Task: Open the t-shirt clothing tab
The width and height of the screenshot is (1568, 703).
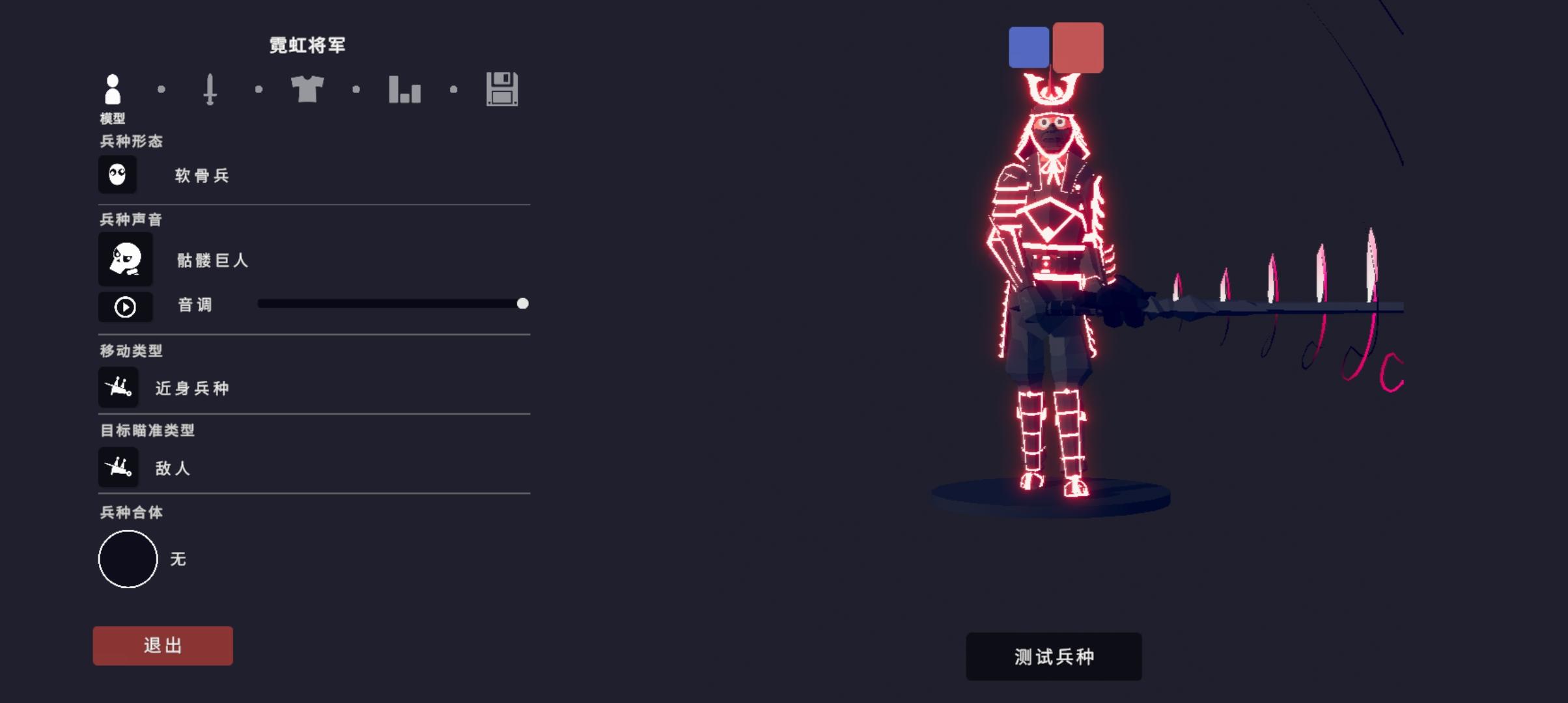Action: pyautogui.click(x=307, y=89)
